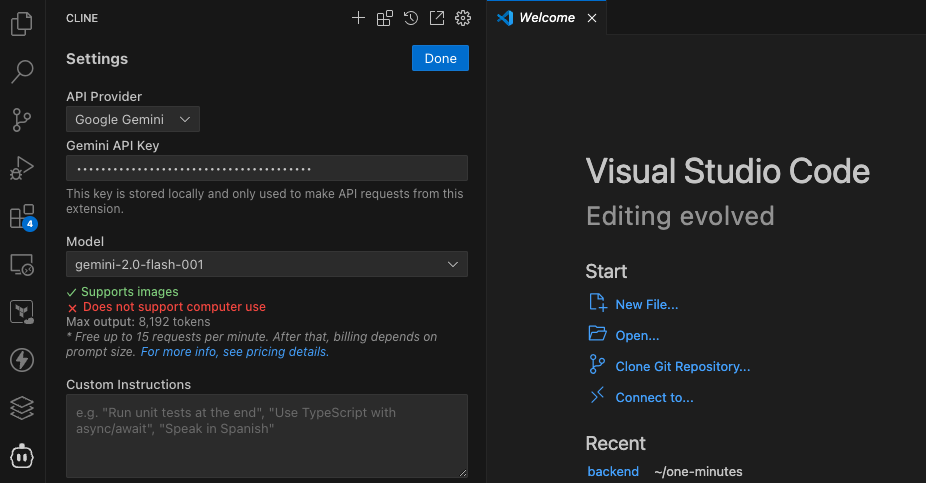Click the Editing evolved subtitle
Image resolution: width=926 pixels, height=483 pixels.
coord(680,216)
